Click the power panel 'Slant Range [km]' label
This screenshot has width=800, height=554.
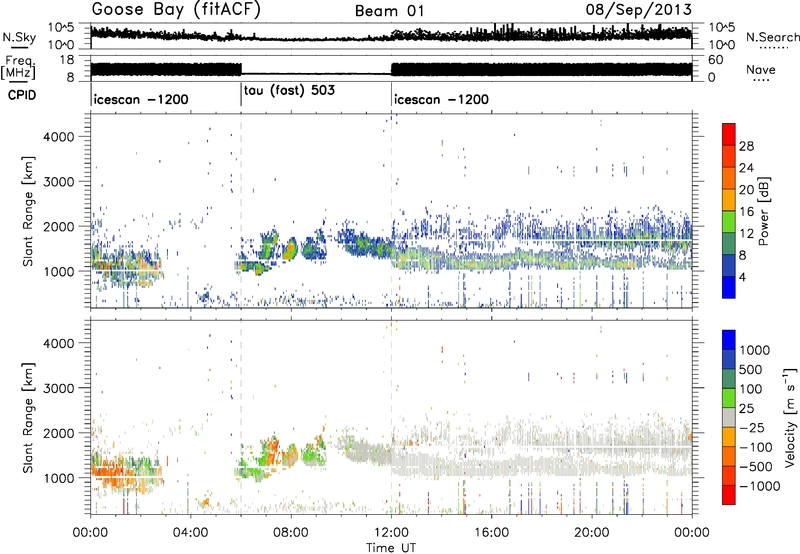[28, 211]
